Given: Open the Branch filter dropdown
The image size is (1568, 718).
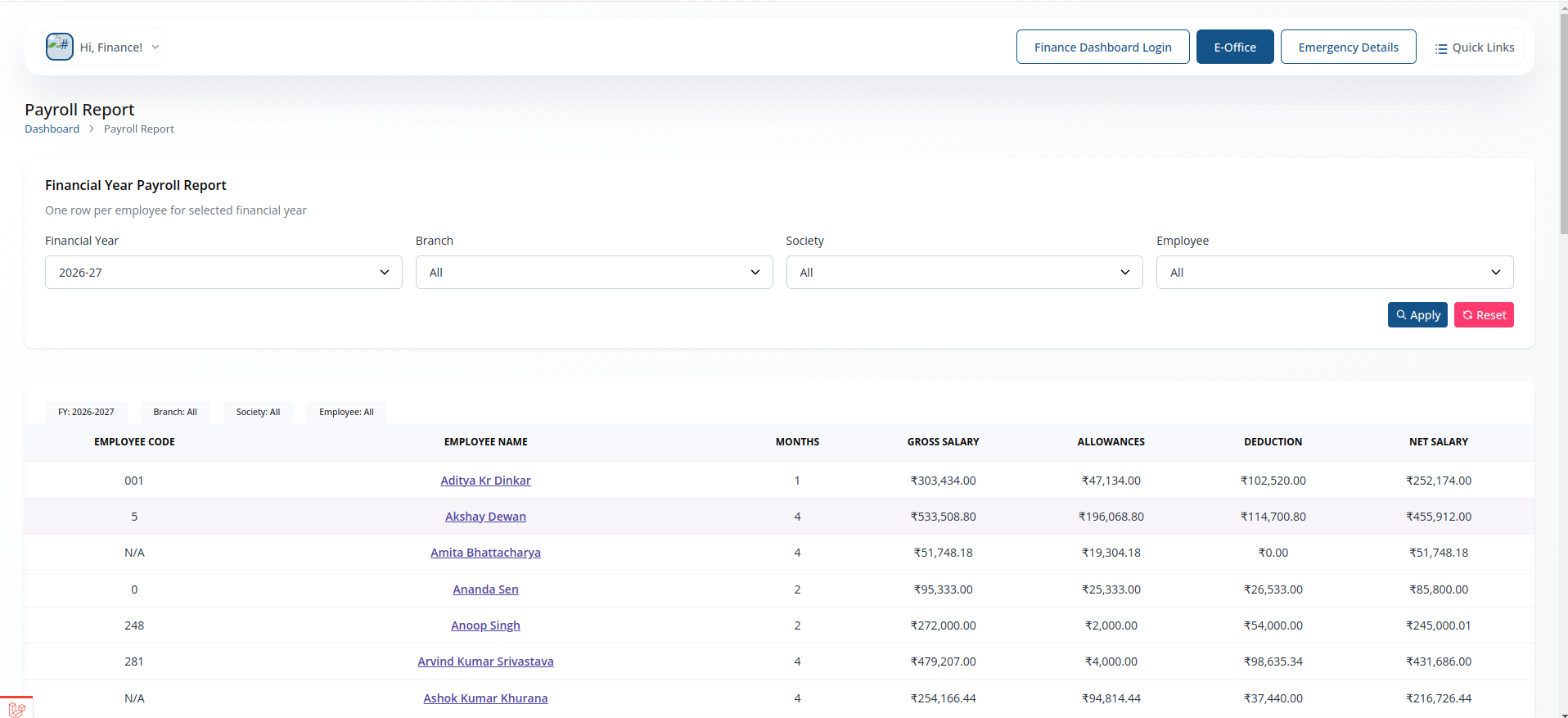Looking at the screenshot, I should [x=594, y=273].
